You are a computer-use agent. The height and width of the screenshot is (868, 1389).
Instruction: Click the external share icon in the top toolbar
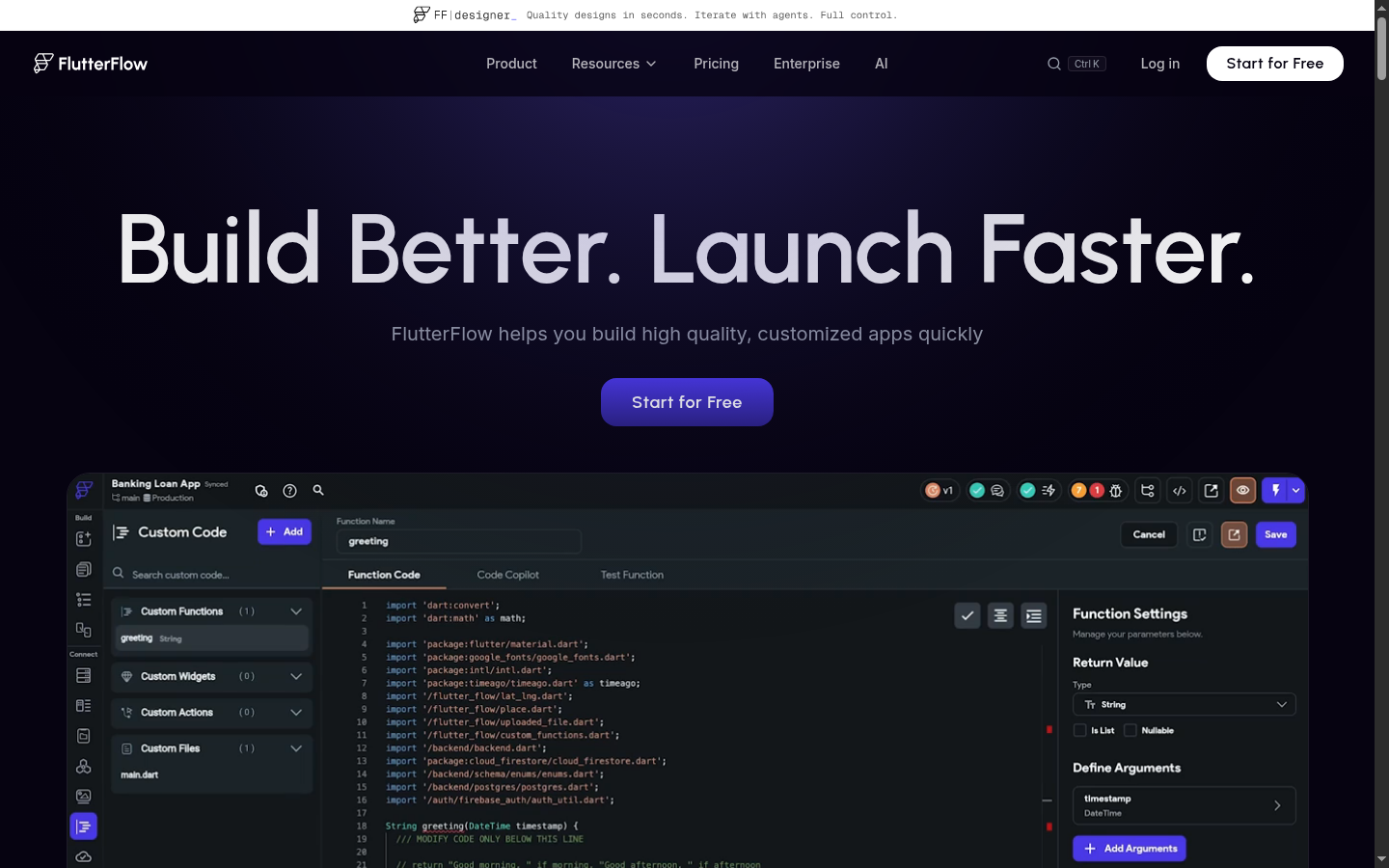(1212, 491)
